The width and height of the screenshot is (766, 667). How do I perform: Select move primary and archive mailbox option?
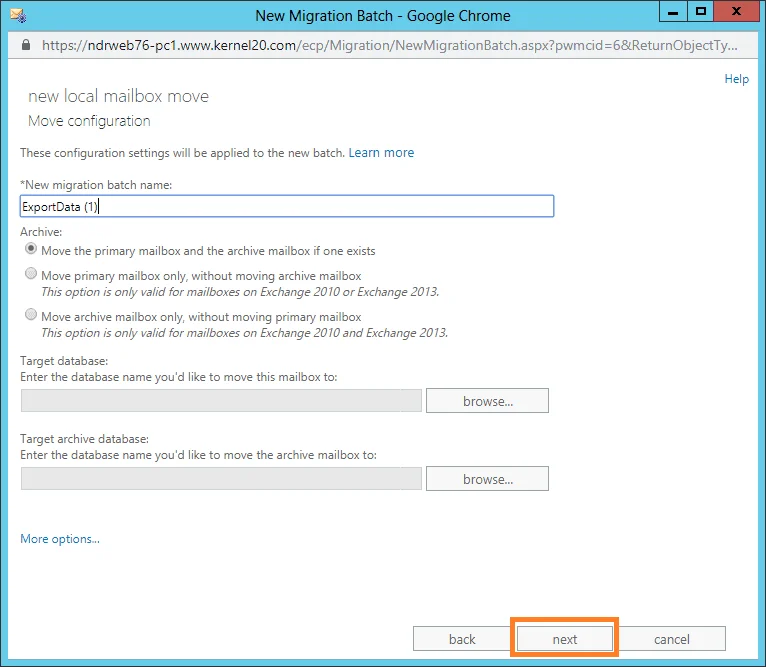click(31, 249)
